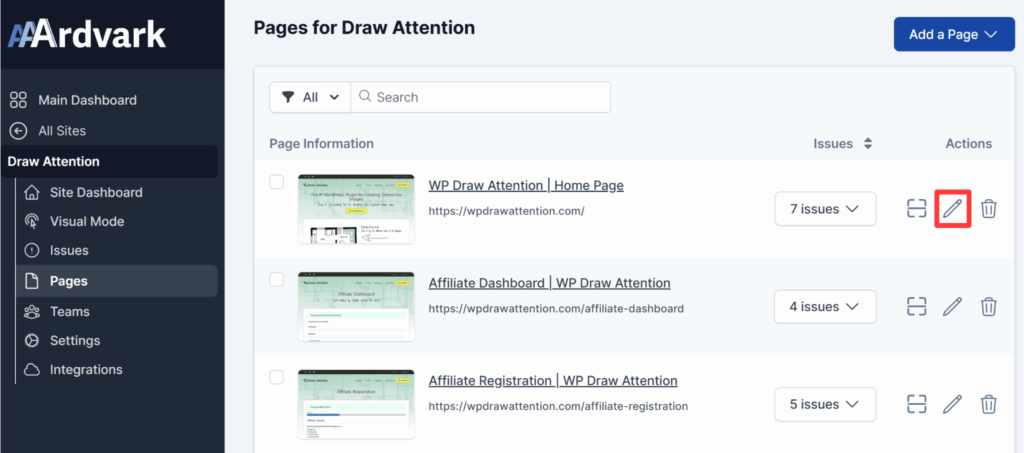Open Affiliate Registration | WP Draw Attention link

click(x=552, y=381)
